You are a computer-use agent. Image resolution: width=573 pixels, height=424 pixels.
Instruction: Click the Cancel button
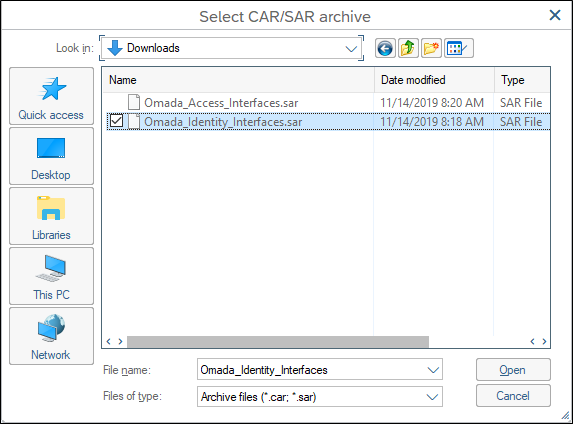pyautogui.click(x=513, y=395)
